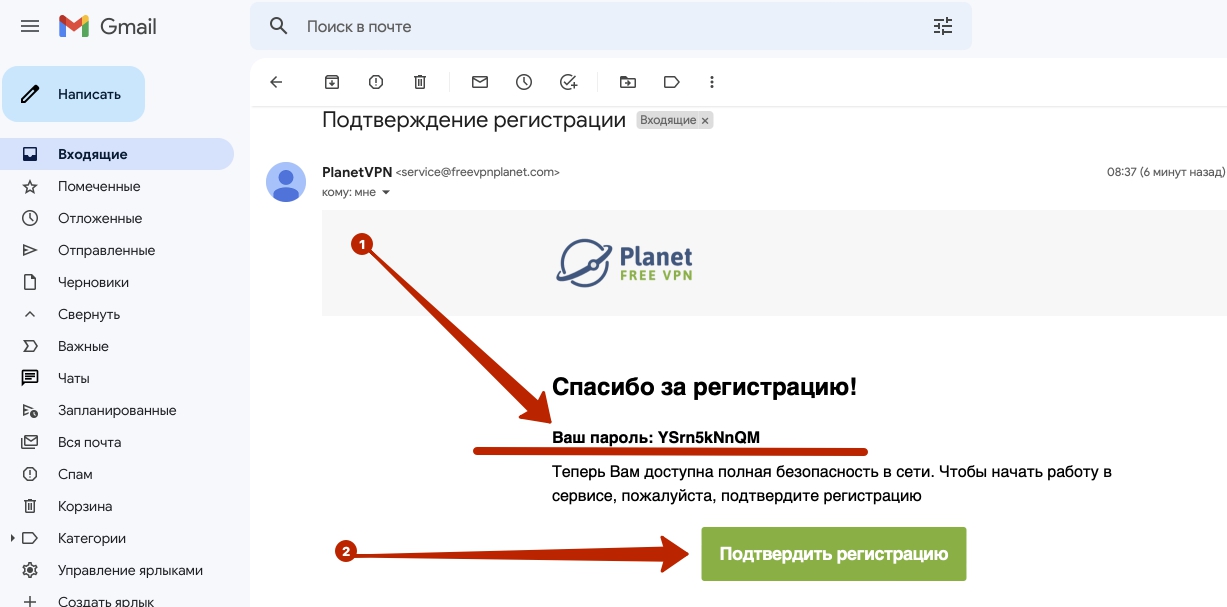Archive this email

[x=332, y=82]
